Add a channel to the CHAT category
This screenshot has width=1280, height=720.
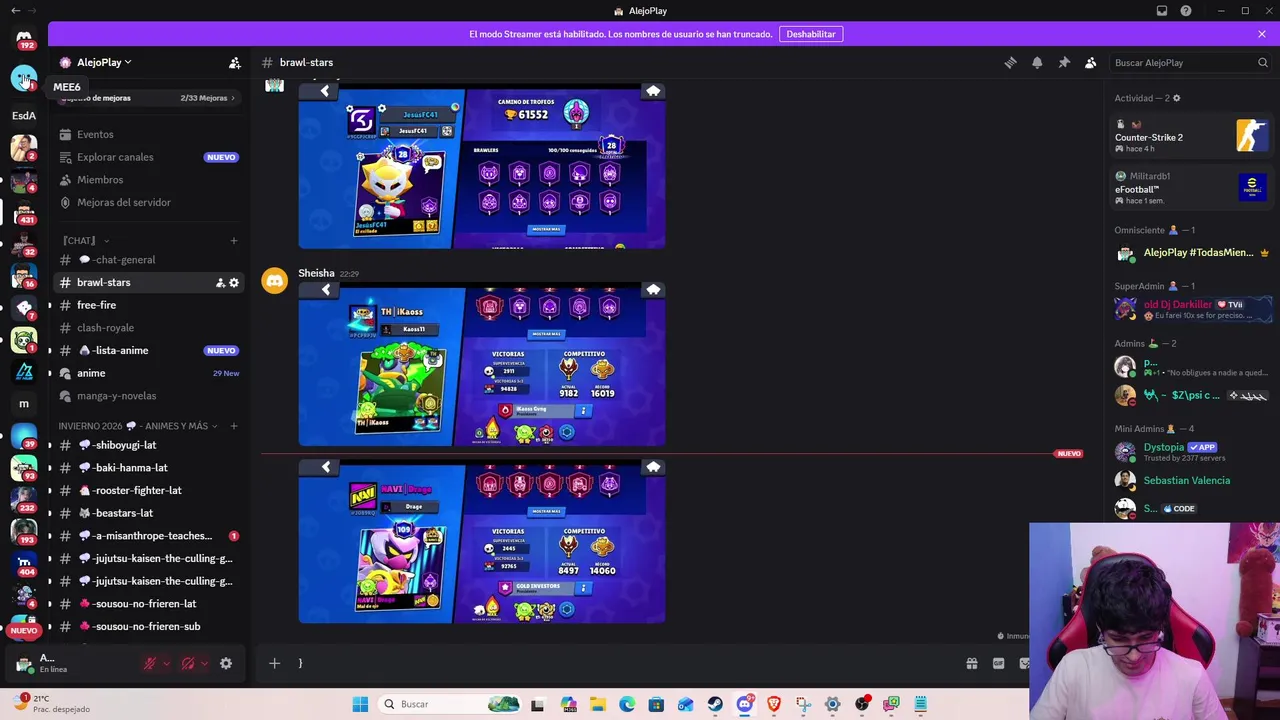234,241
